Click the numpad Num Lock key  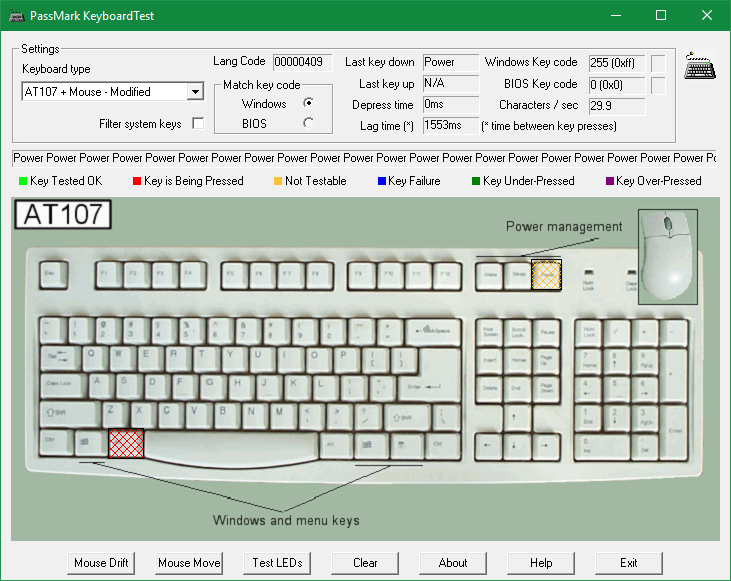[589, 333]
